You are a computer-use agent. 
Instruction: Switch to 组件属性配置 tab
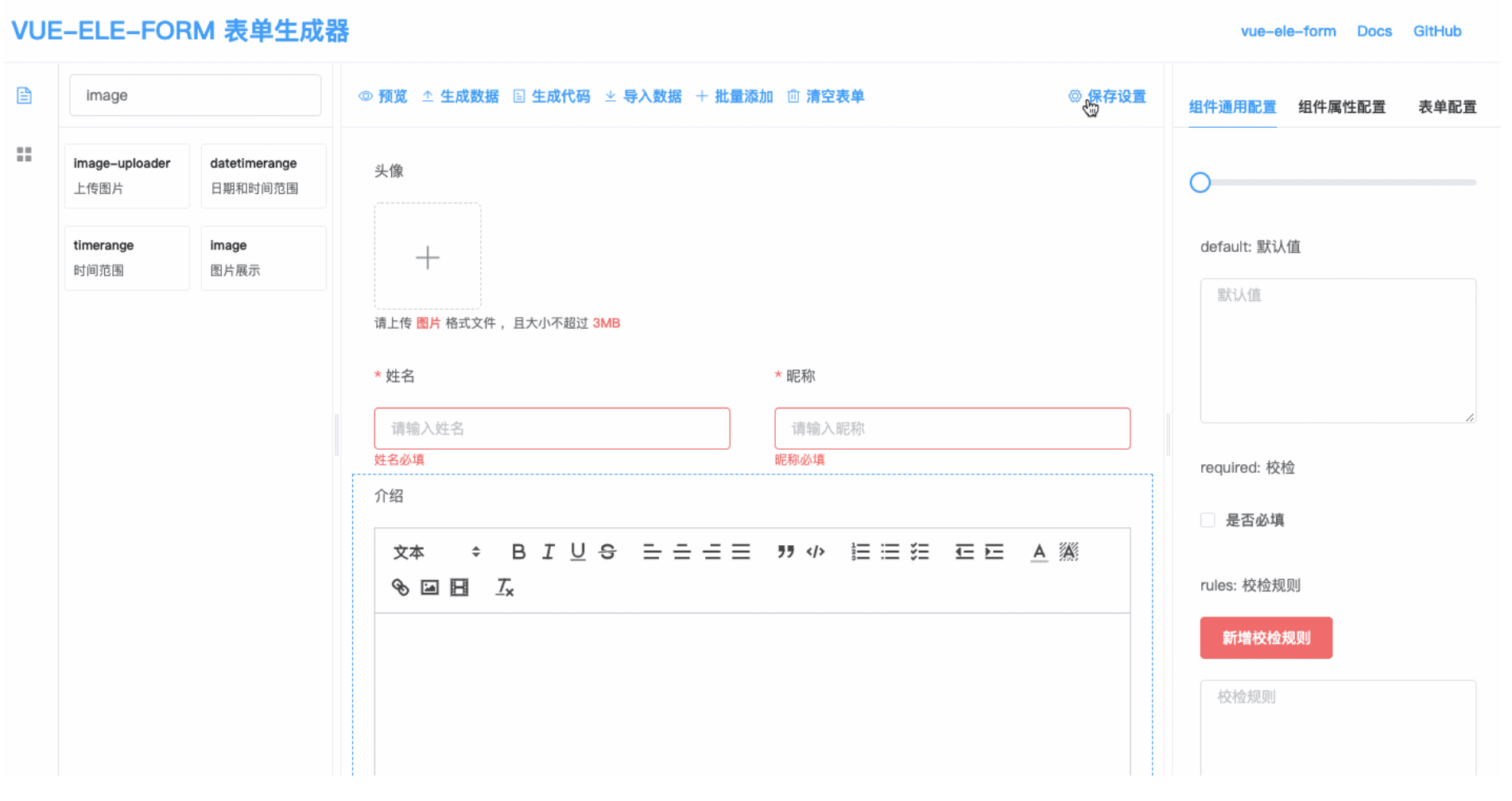[1341, 106]
